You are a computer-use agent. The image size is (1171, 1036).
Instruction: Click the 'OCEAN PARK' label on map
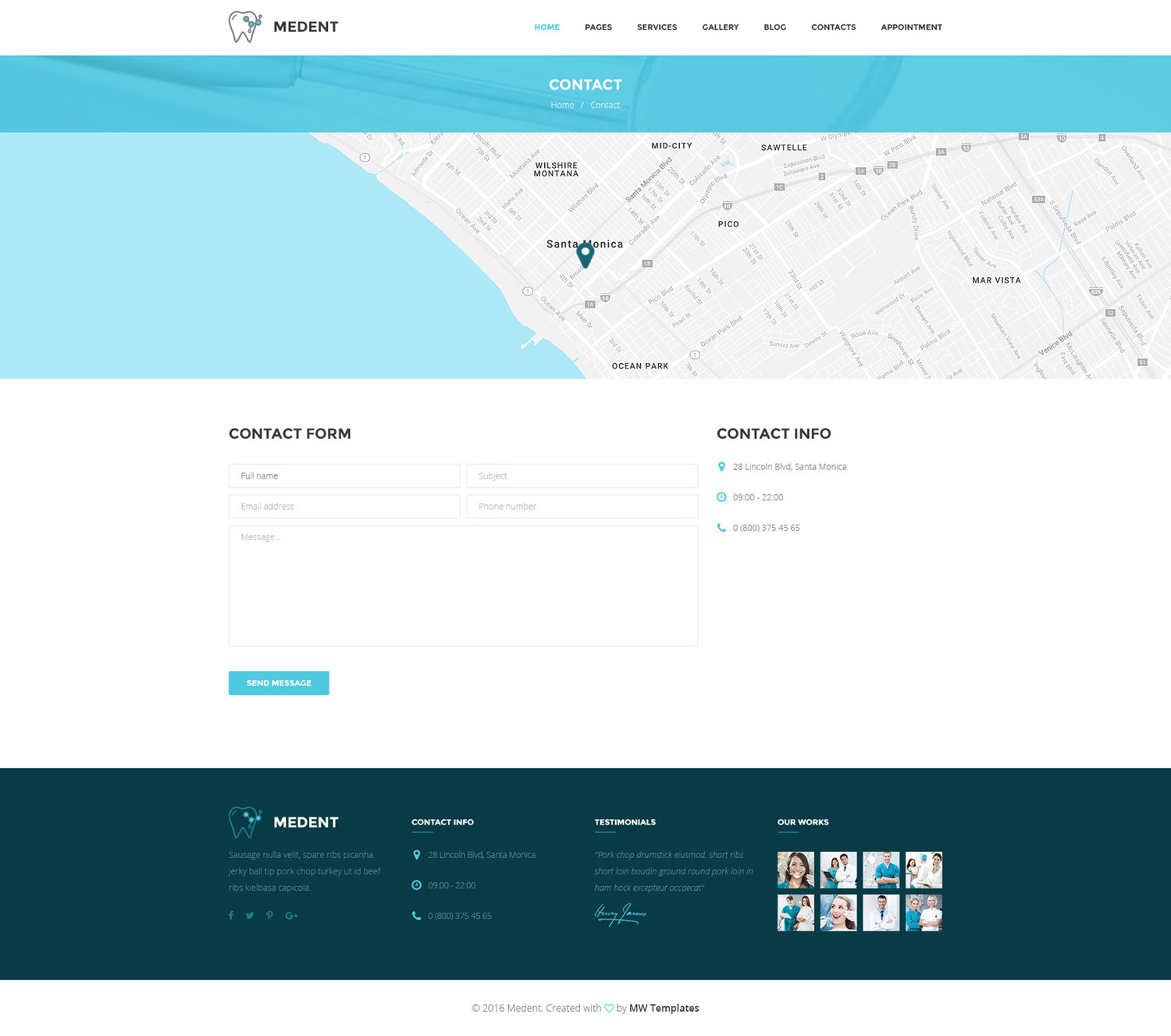click(640, 366)
